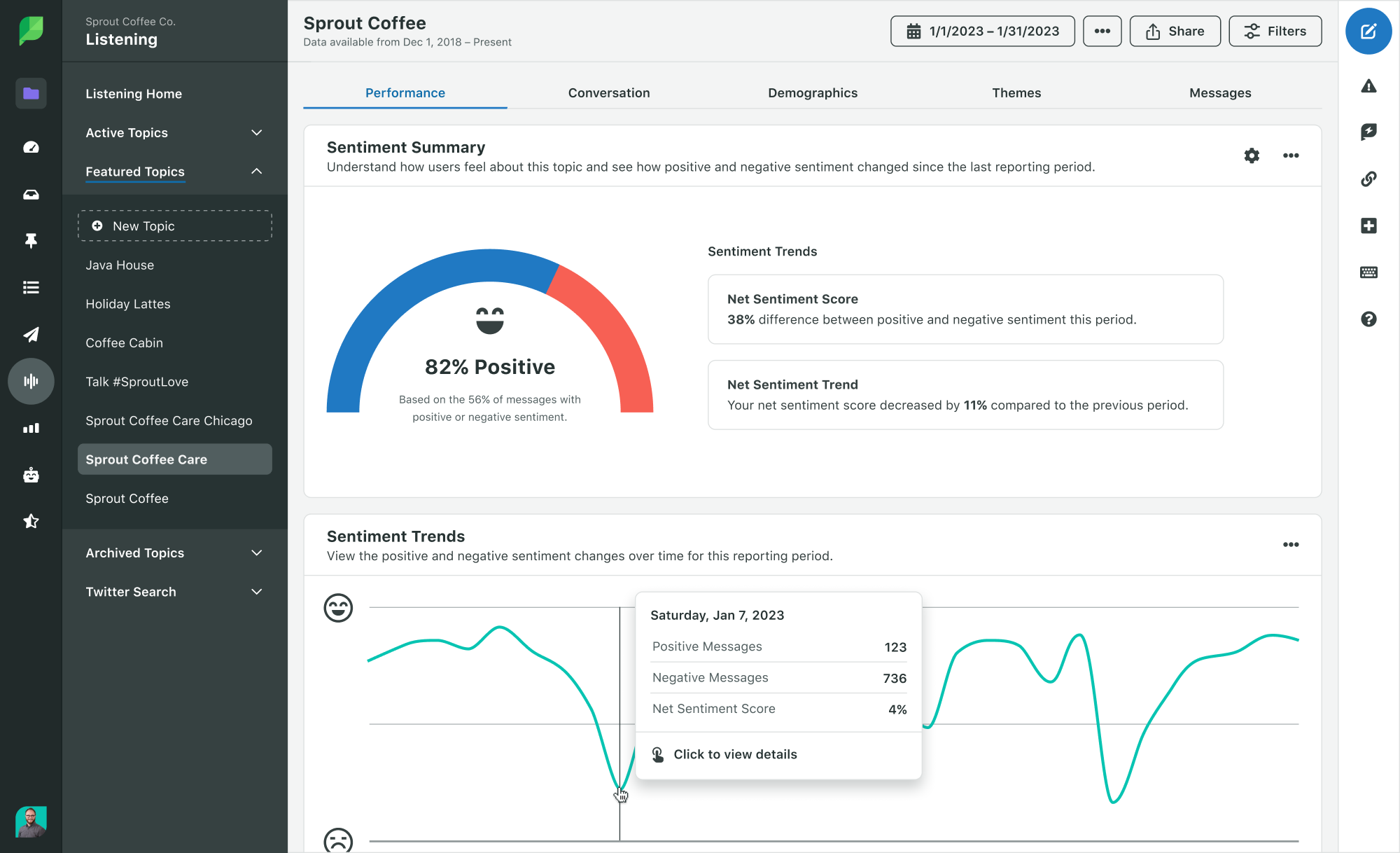The width and height of the screenshot is (1400, 853).
Task: Click the Demographics tab
Action: coord(813,91)
